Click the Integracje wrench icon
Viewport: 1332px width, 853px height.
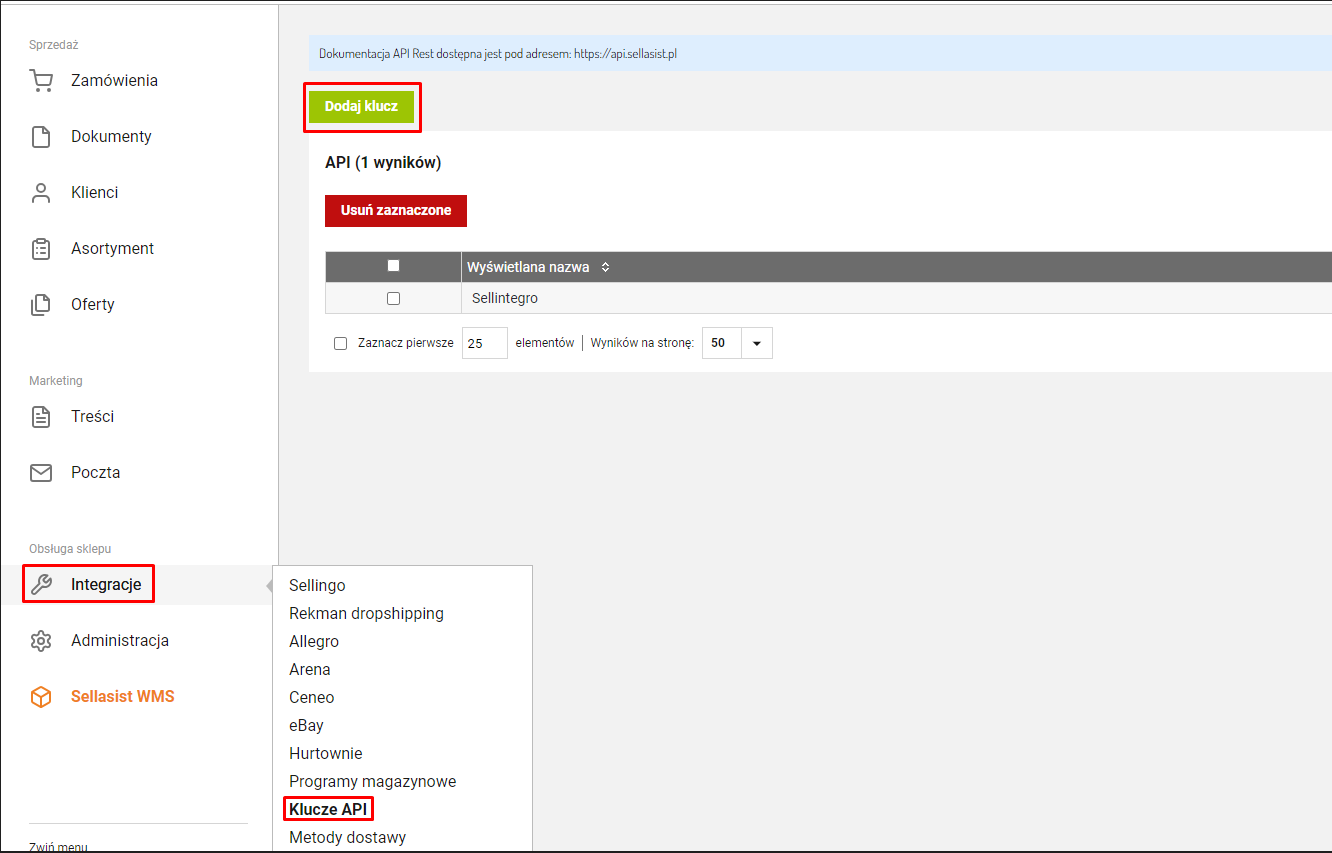pos(41,584)
